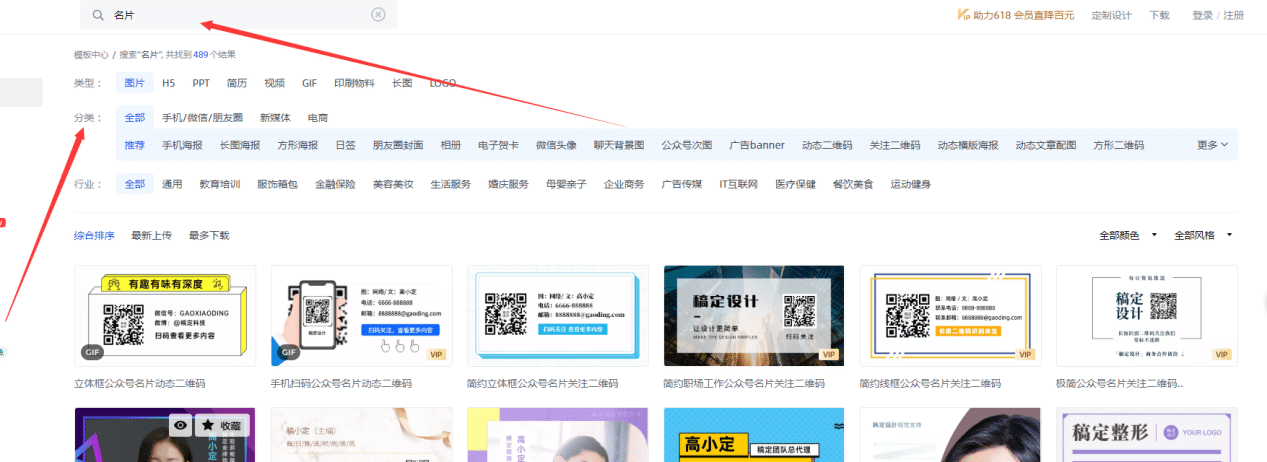Select the 关注二维码 subcategory
The width and height of the screenshot is (1267, 462).
895,145
